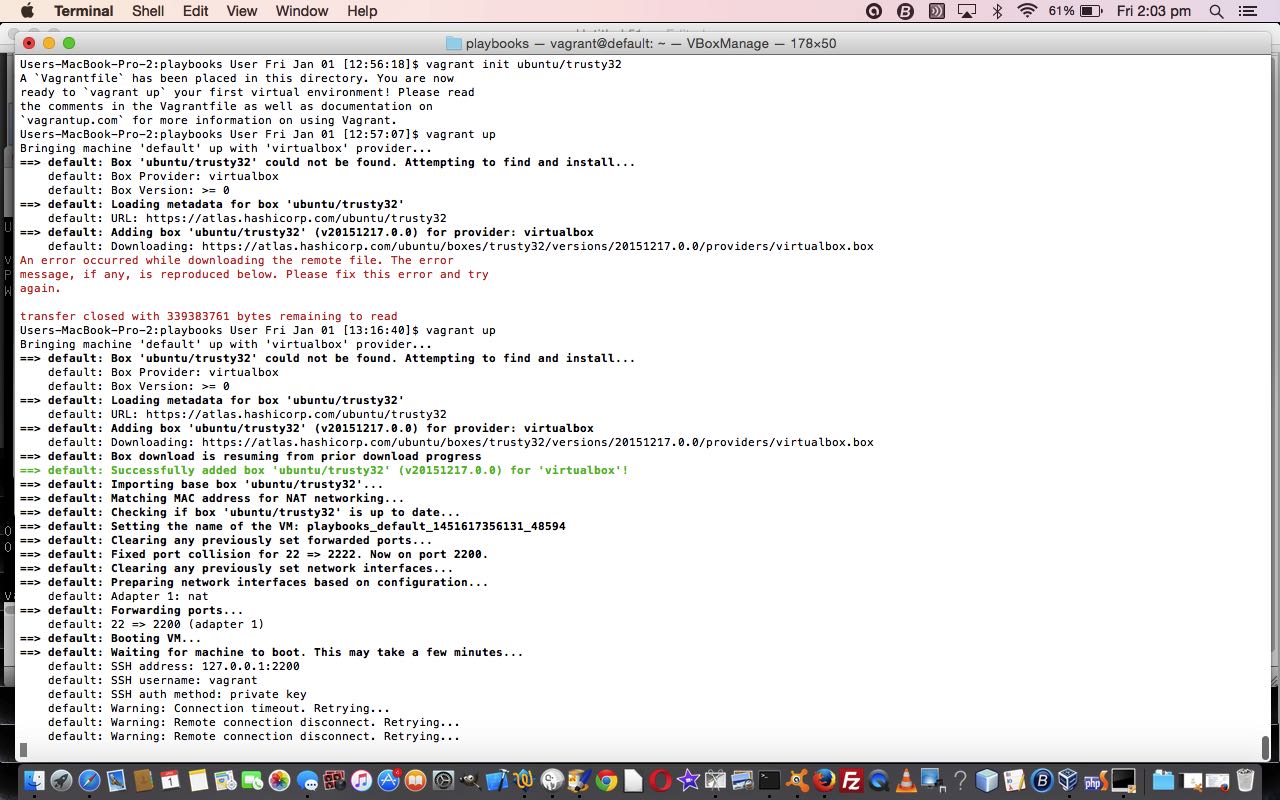Open the Terminal application menu
The height and width of the screenshot is (800, 1280).
click(83, 11)
